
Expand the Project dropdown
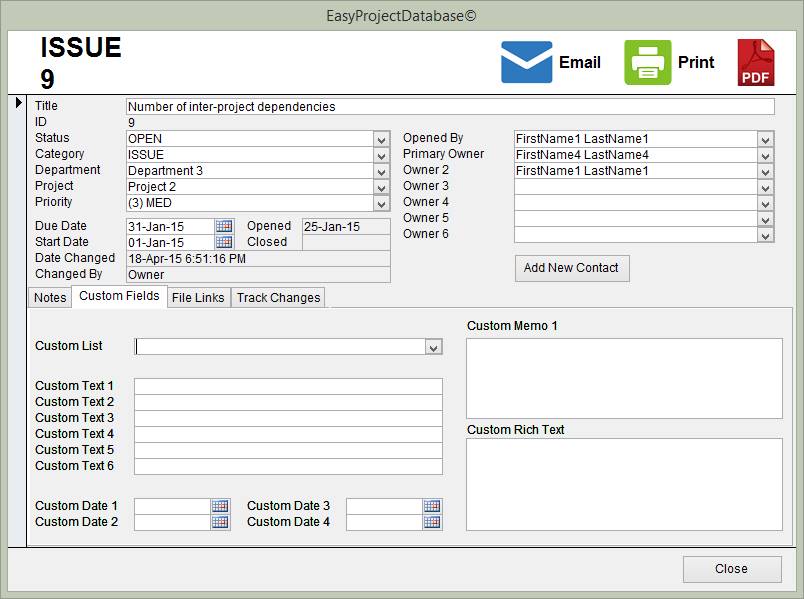381,187
